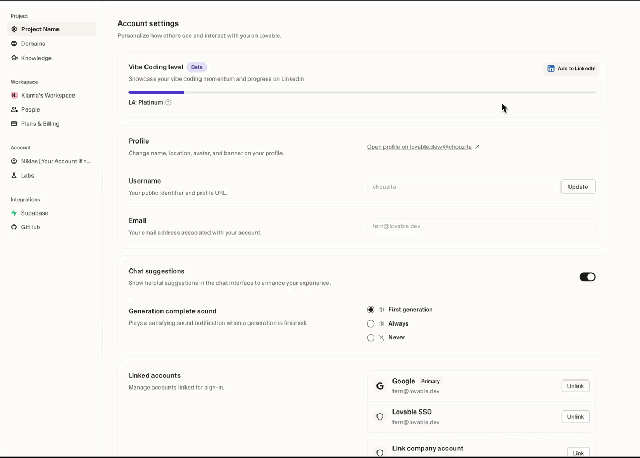Open Project Name settings in sidebar

click(x=51, y=29)
